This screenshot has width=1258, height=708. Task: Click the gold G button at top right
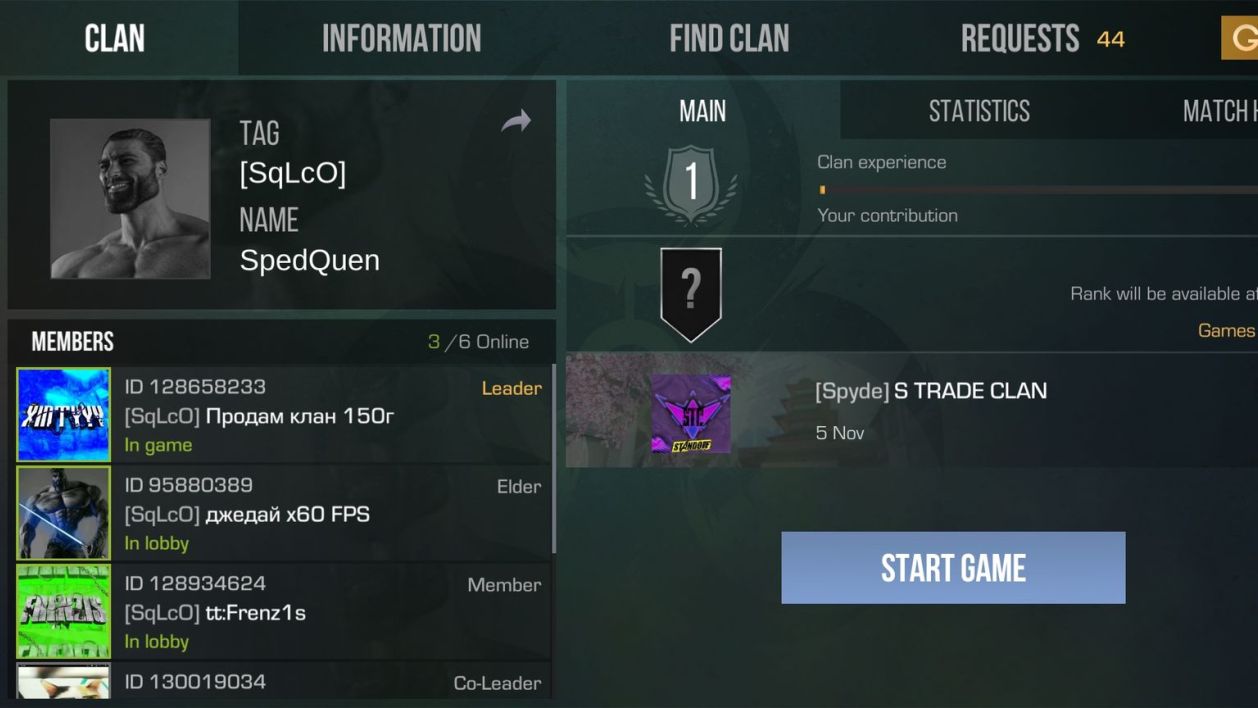pos(1240,38)
